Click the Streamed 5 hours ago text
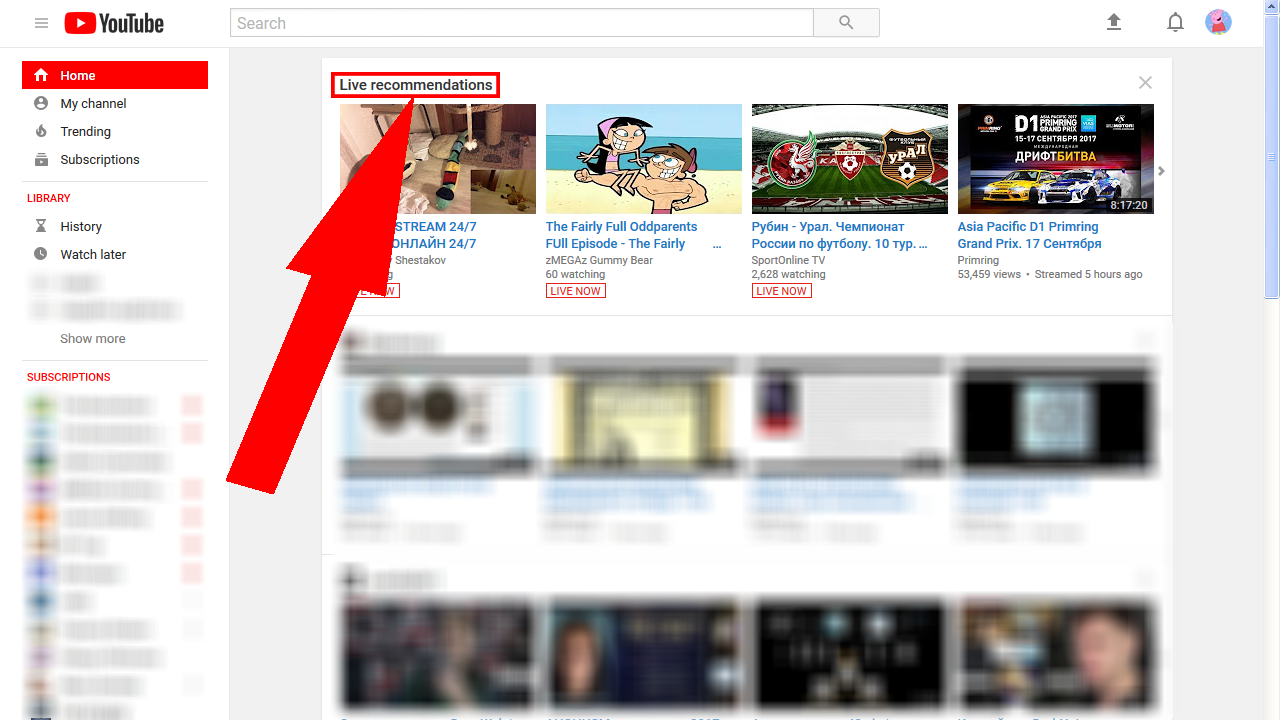The height and width of the screenshot is (720, 1280). (1088, 274)
